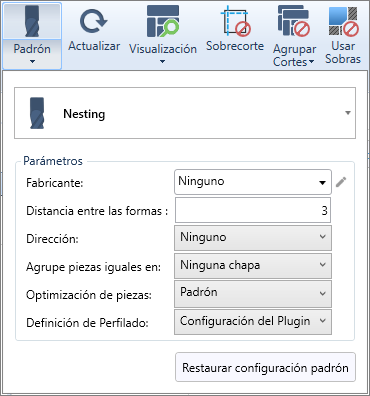
Task: Click the Agrupar Cortes icon
Action: pos(294,21)
